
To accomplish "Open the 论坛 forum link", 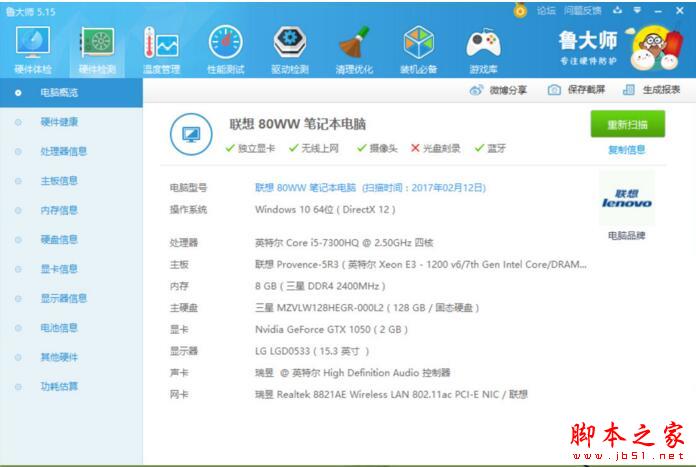I will coord(546,11).
